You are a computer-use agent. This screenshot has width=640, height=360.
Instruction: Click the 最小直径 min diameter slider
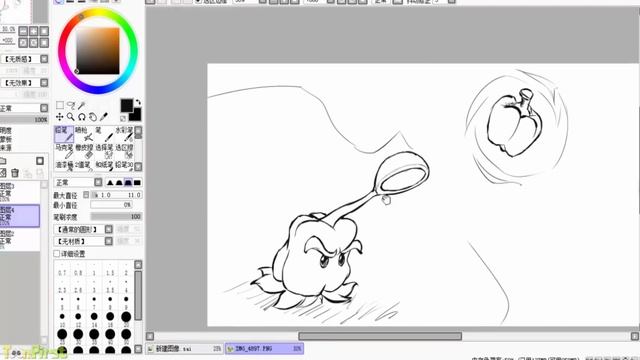tap(111, 205)
